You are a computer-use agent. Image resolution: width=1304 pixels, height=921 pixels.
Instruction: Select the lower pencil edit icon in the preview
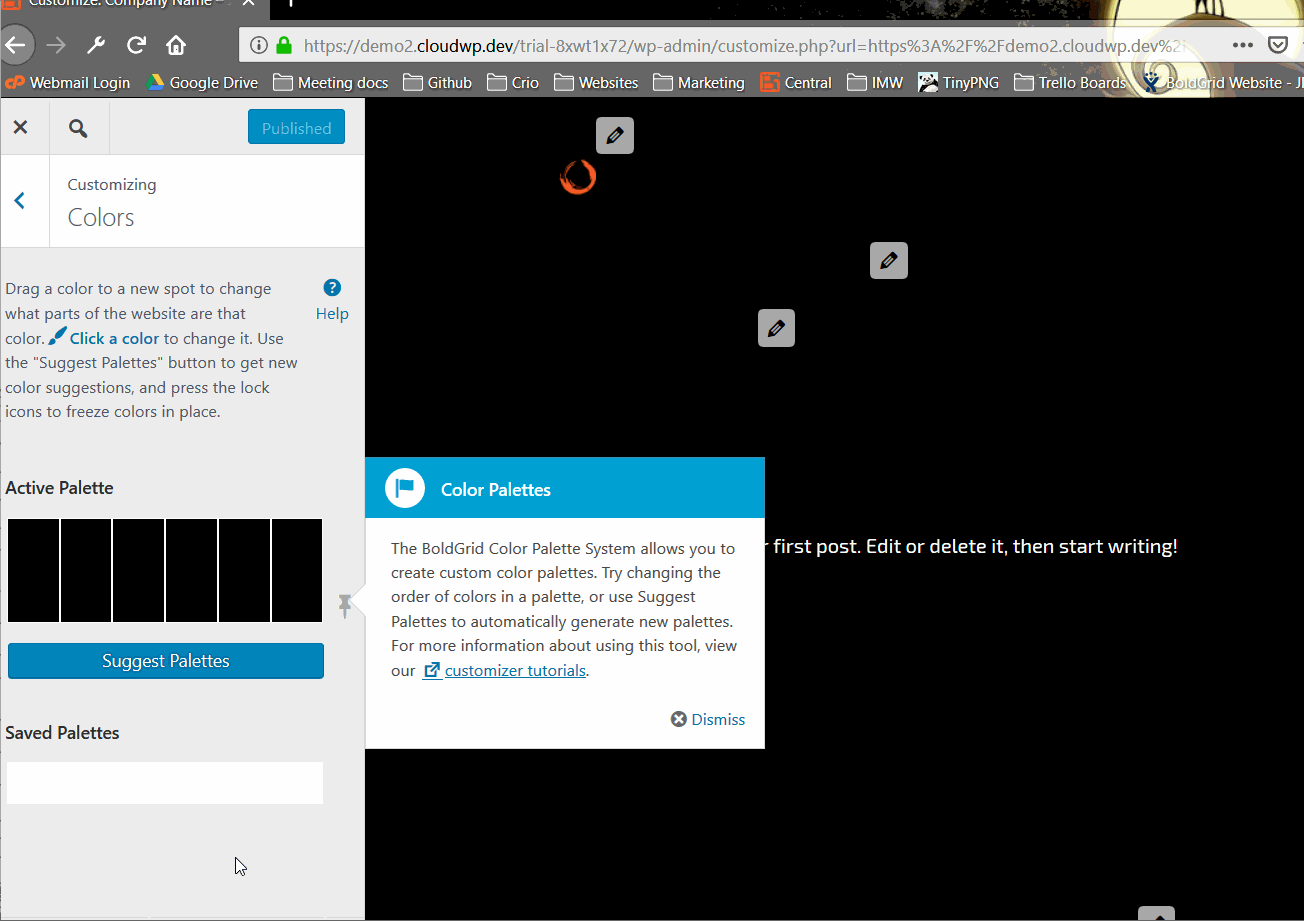tap(776, 328)
